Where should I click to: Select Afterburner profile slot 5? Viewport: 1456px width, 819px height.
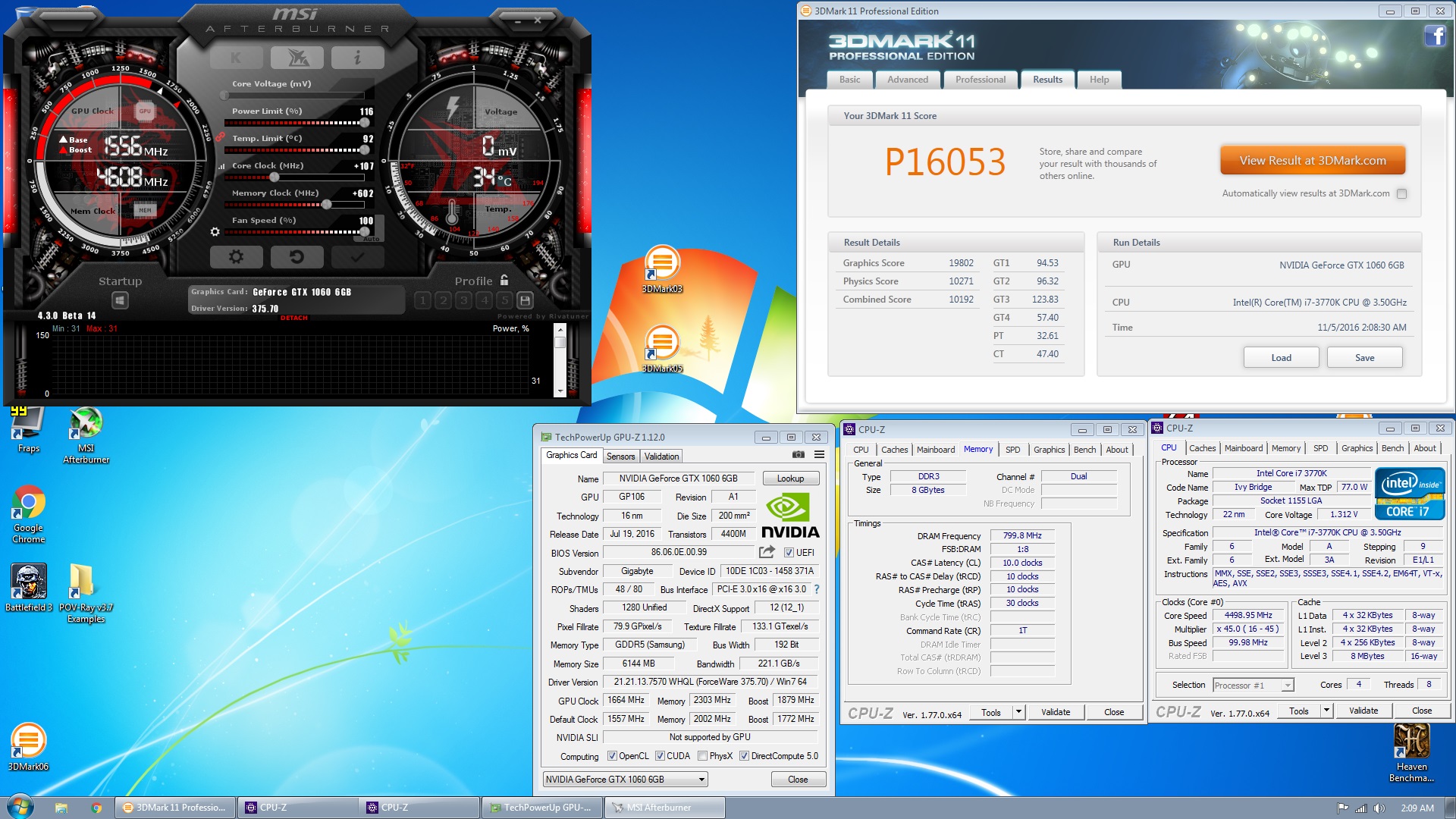point(505,300)
